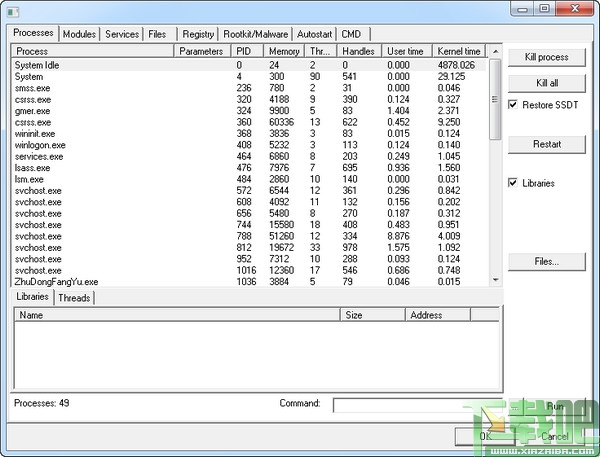Select csrss.exe with PID 360
This screenshot has width=600, height=457.
tap(250, 122)
